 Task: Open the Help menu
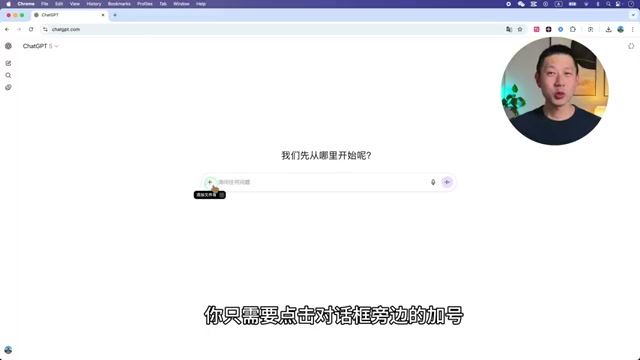tap(201, 4)
